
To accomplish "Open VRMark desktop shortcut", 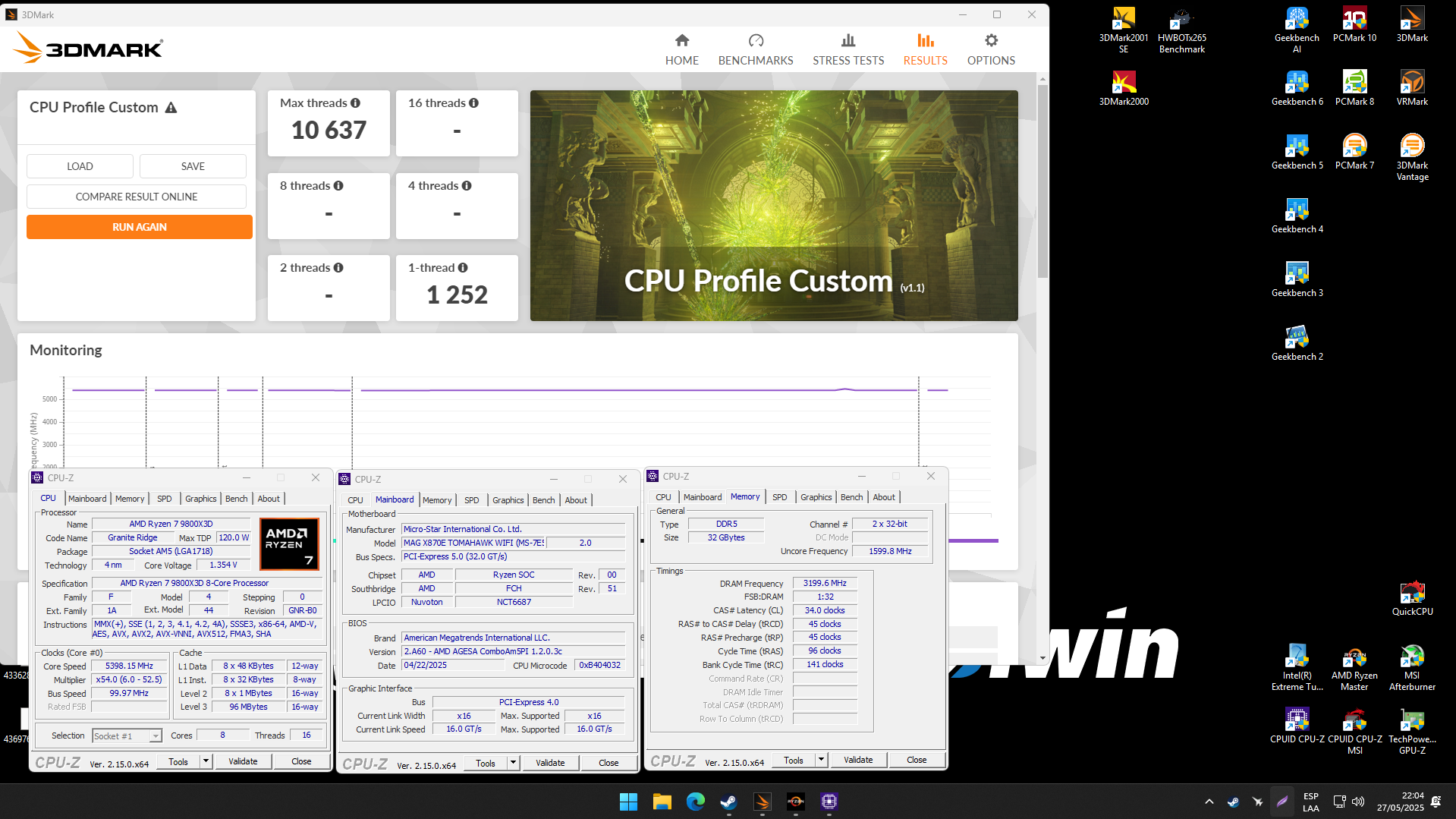I will point(1412,88).
